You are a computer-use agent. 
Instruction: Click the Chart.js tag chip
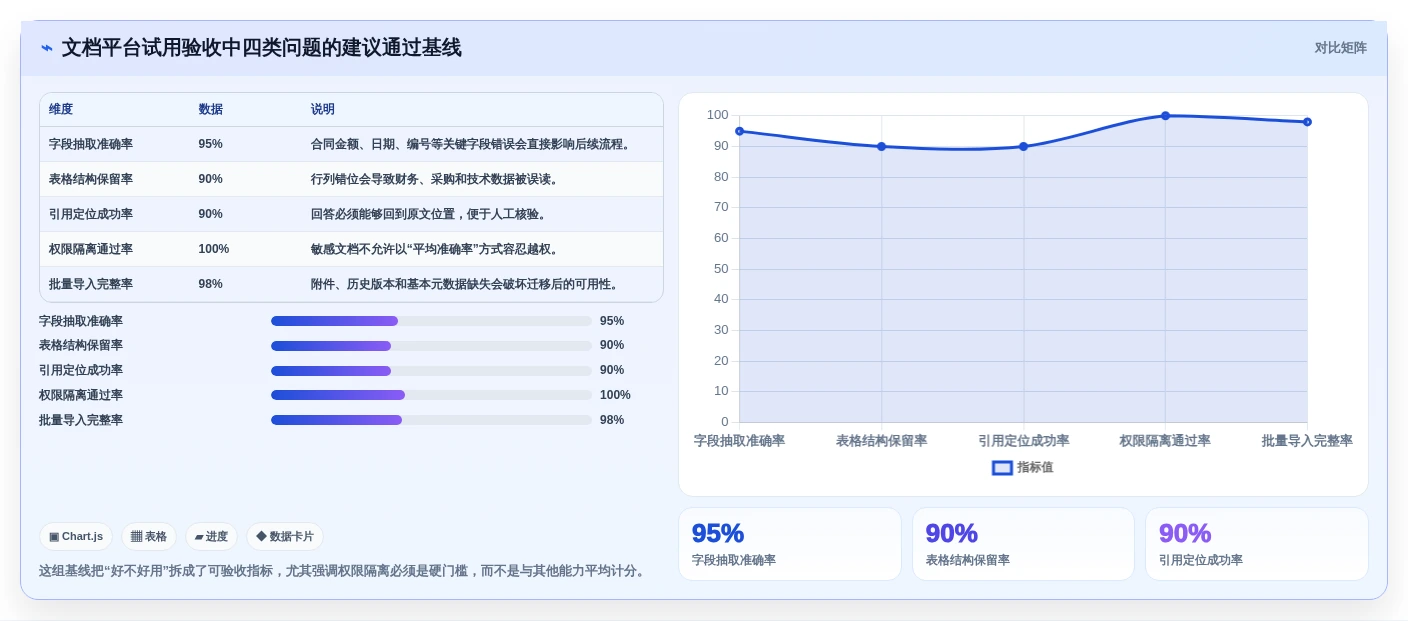(76, 537)
